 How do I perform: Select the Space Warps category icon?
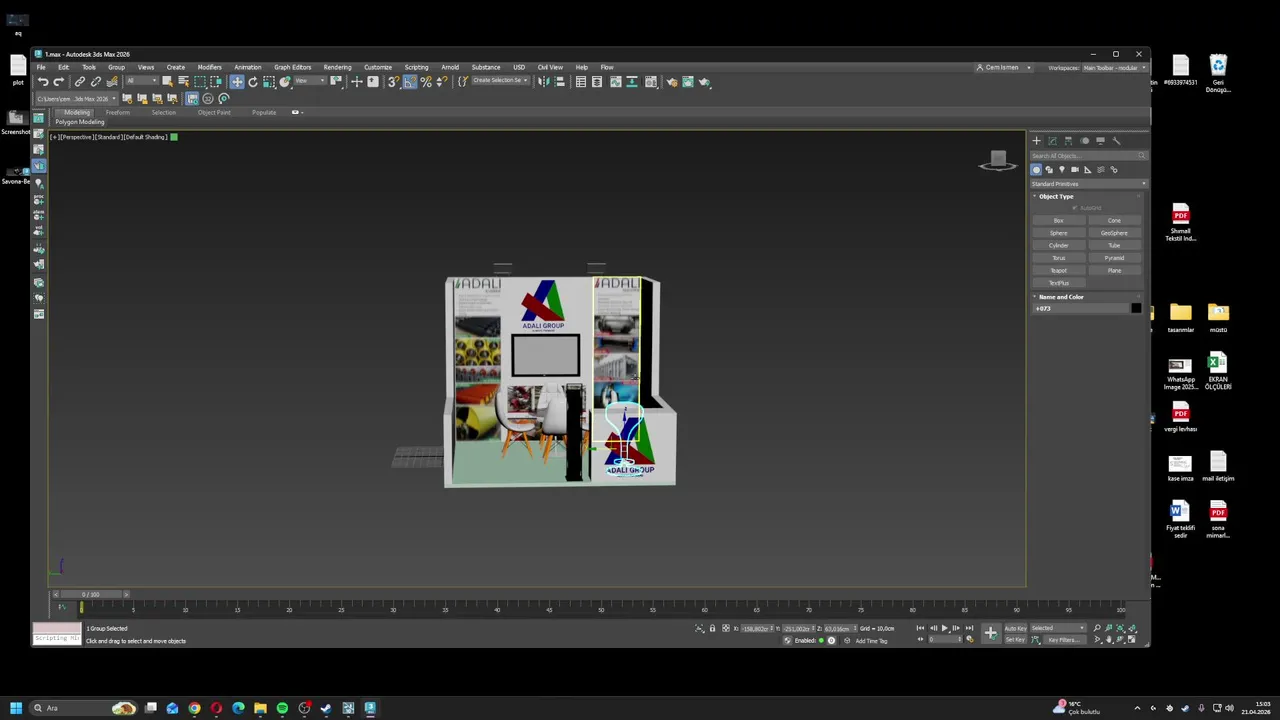[1101, 170]
